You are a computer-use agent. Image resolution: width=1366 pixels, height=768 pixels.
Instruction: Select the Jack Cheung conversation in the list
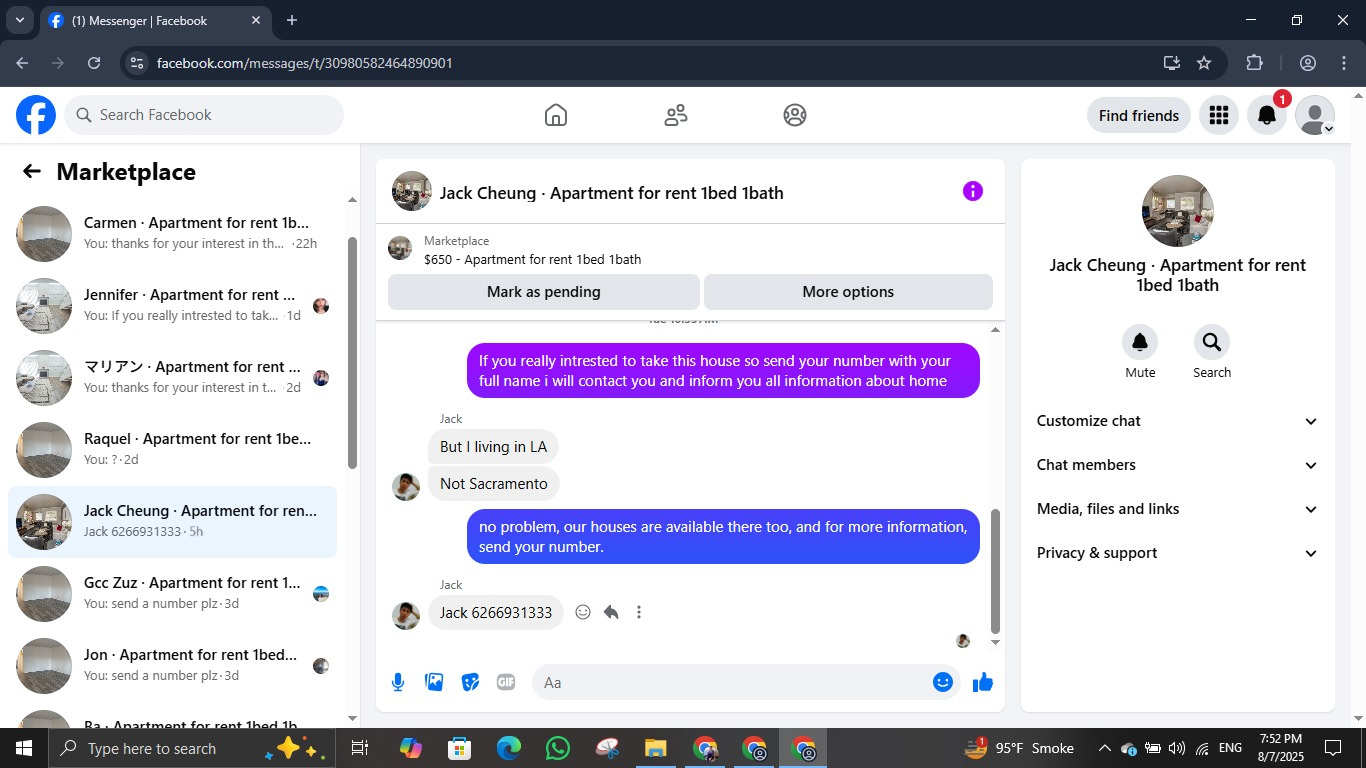172,522
